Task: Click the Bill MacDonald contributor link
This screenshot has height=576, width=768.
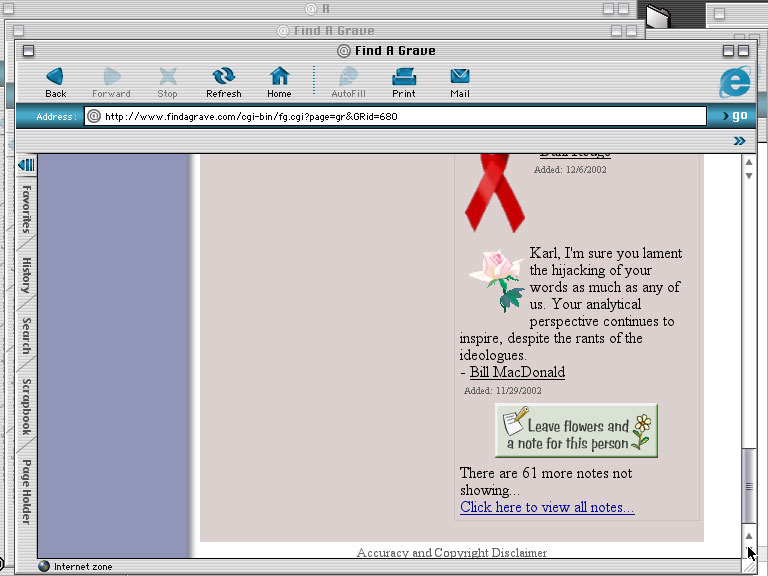Action: [x=517, y=372]
